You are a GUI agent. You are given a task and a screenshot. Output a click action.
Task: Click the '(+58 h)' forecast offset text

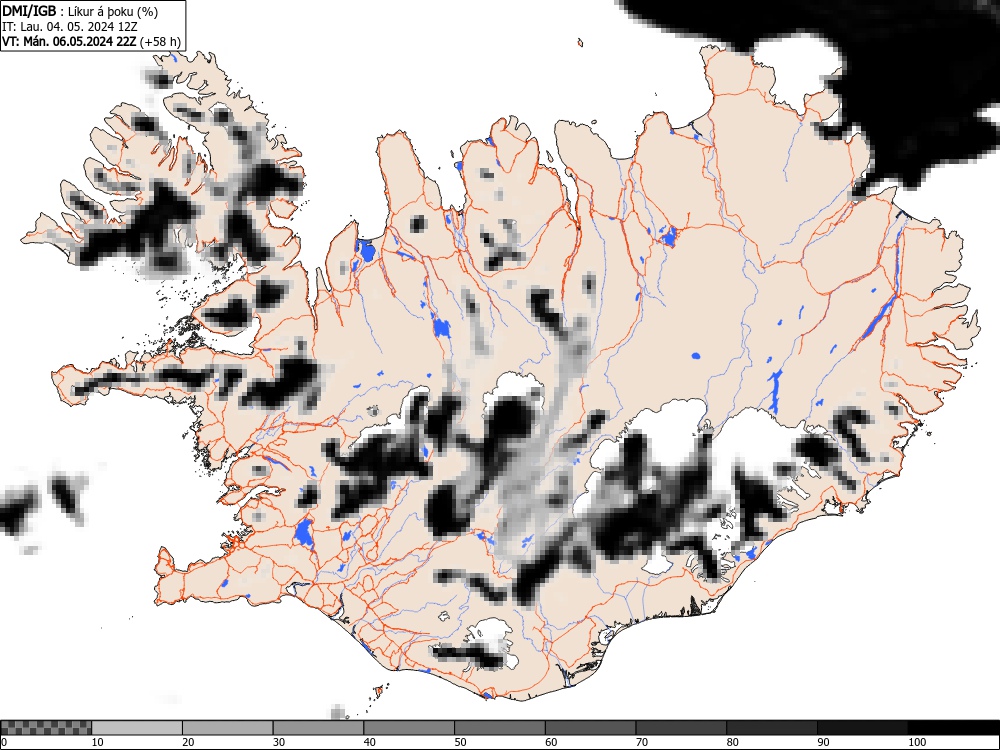click(160, 42)
